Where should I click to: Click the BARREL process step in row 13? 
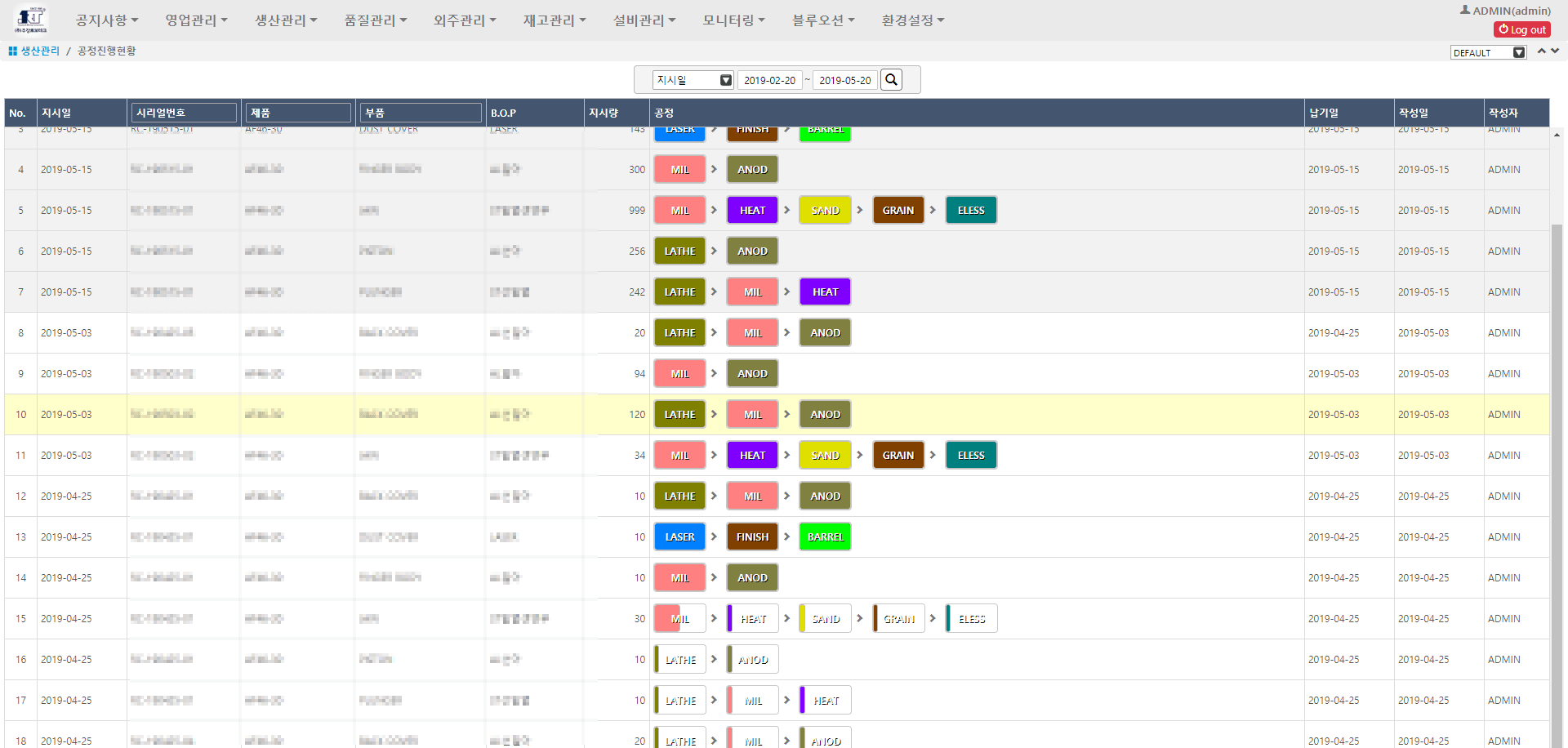825,537
